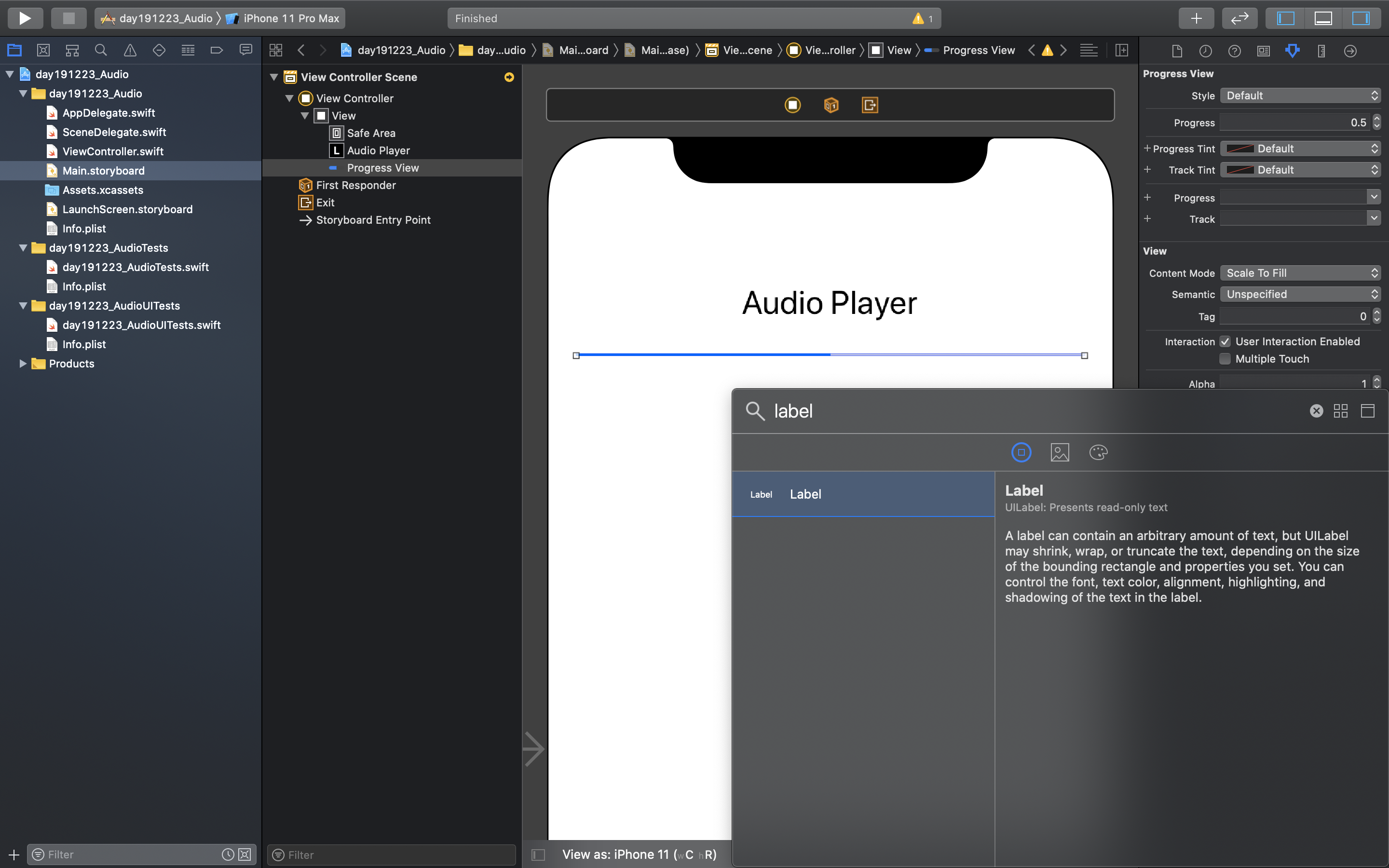The image size is (1389, 868).
Task: Open the Style dropdown
Action: click(1300, 96)
